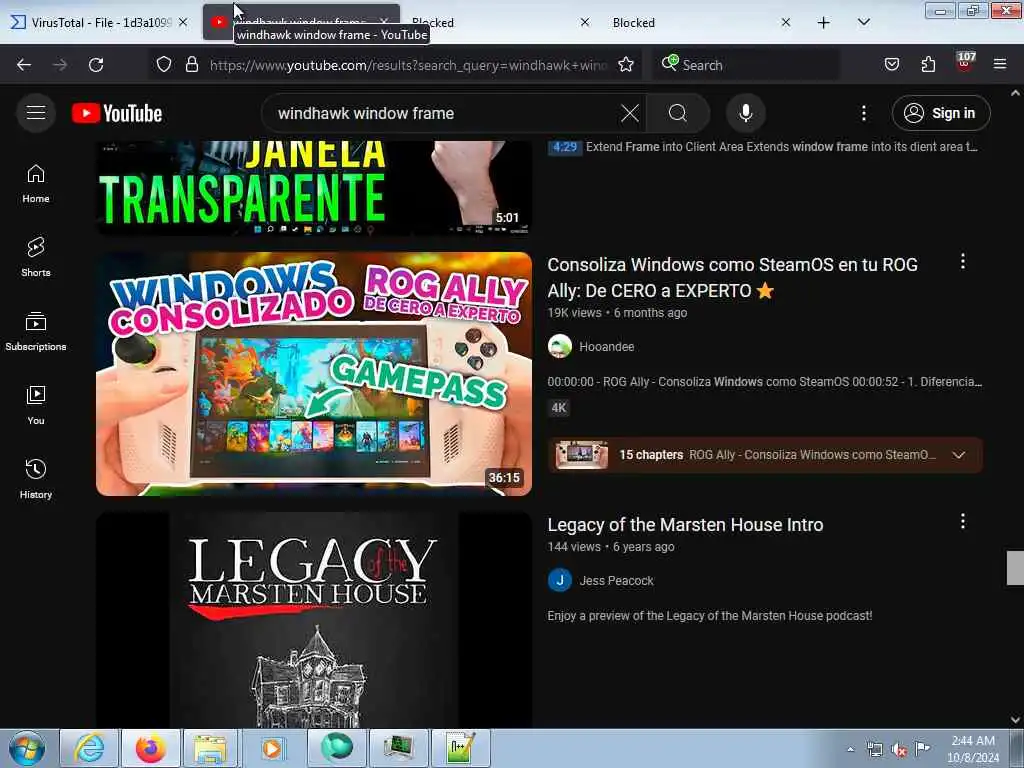
Task: Focus the Firefox Search box
Action: (744, 65)
